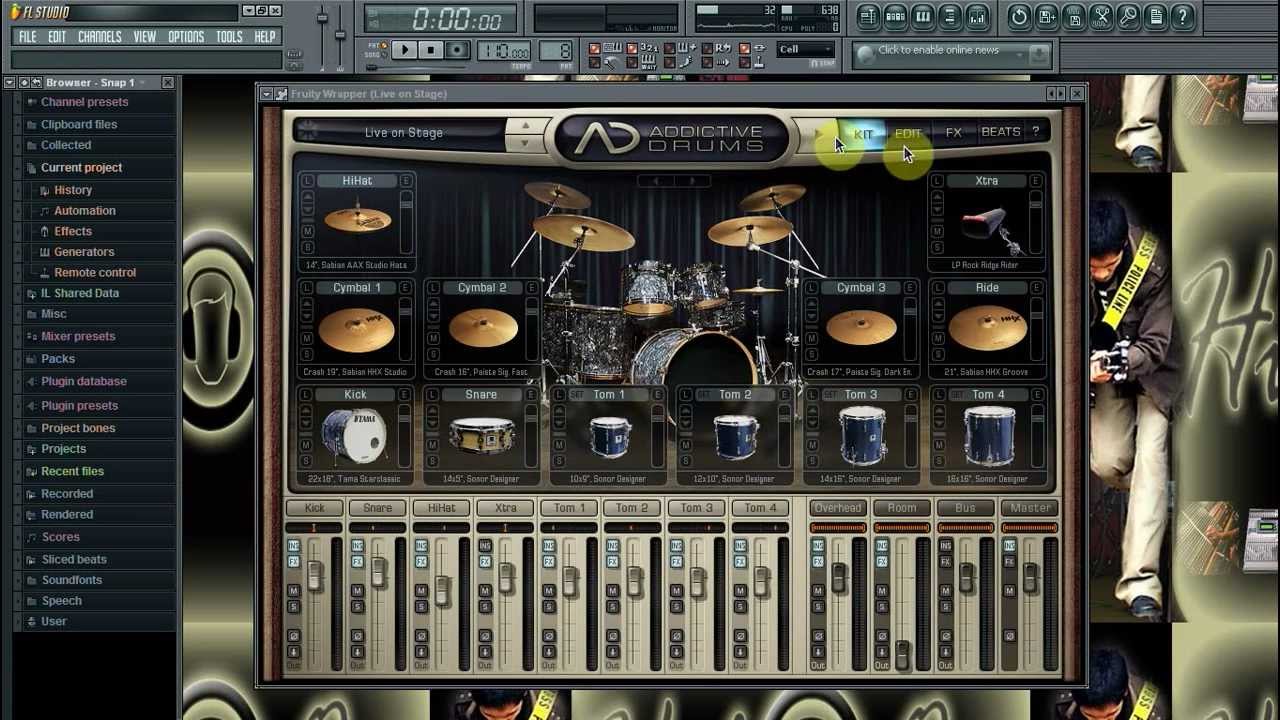The image size is (1280, 720).
Task: Open the mixer icon in FL toolbar
Action: tap(977, 17)
